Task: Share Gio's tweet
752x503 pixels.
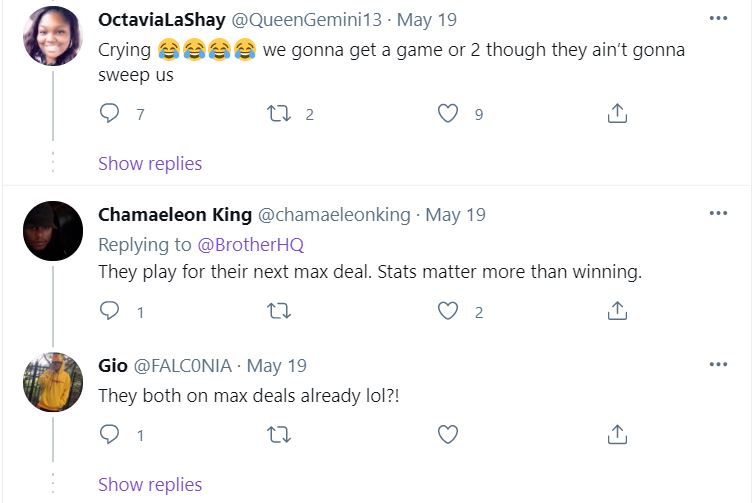Action: [617, 435]
